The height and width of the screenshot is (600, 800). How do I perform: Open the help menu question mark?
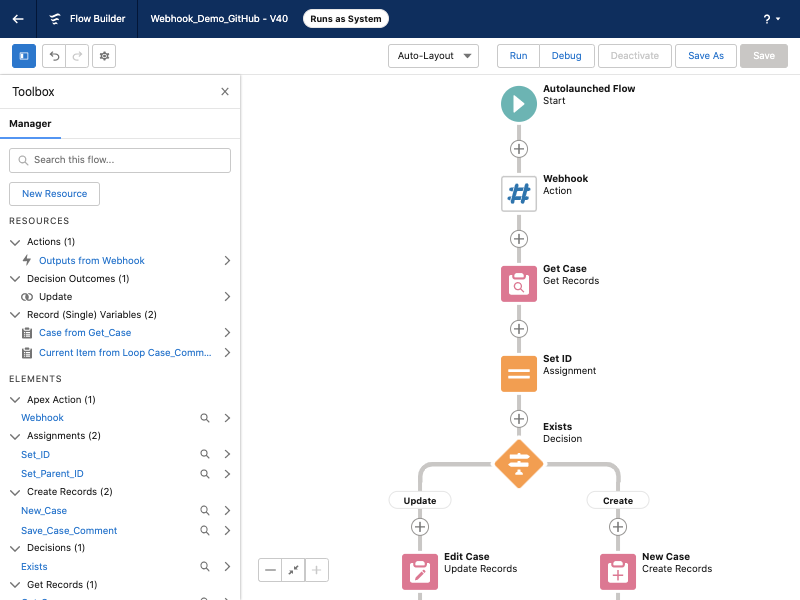pos(771,19)
